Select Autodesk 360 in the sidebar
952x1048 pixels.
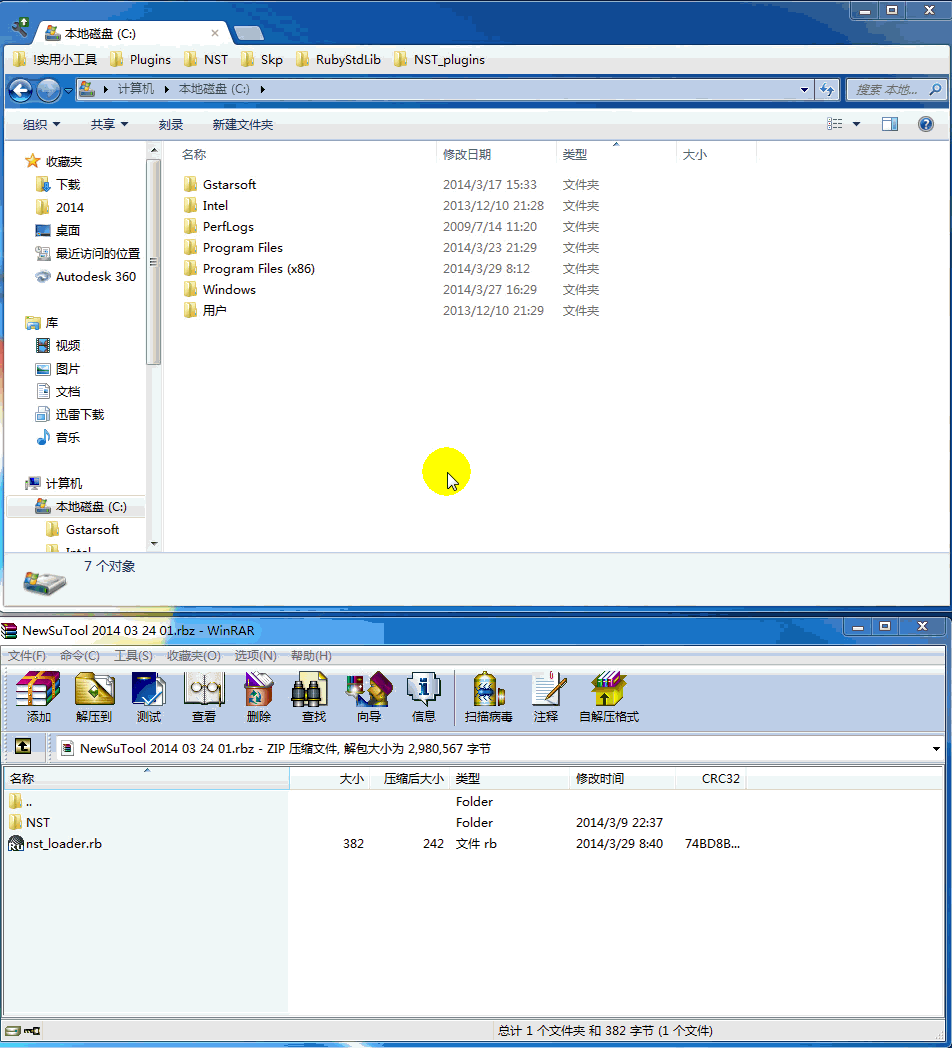(x=86, y=277)
